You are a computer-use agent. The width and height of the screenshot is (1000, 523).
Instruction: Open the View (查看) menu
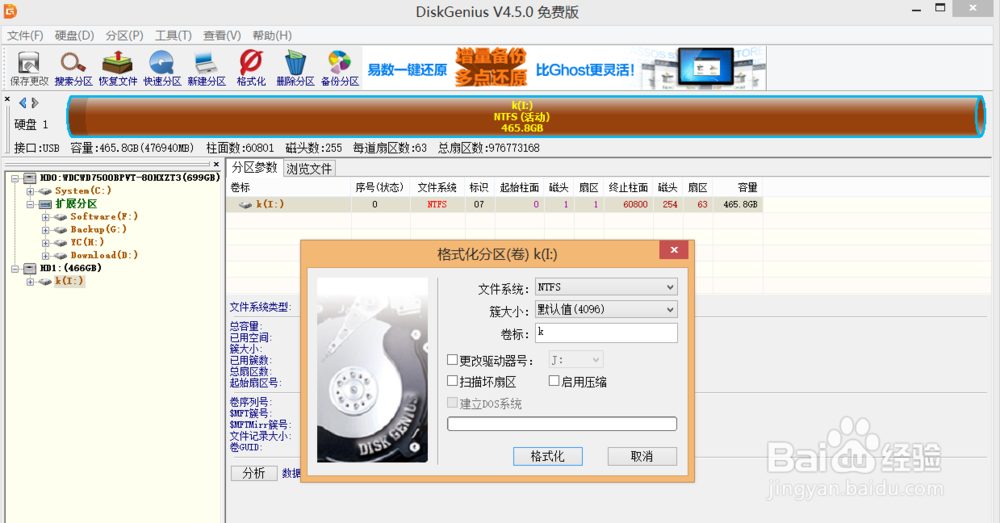pyautogui.click(x=222, y=36)
